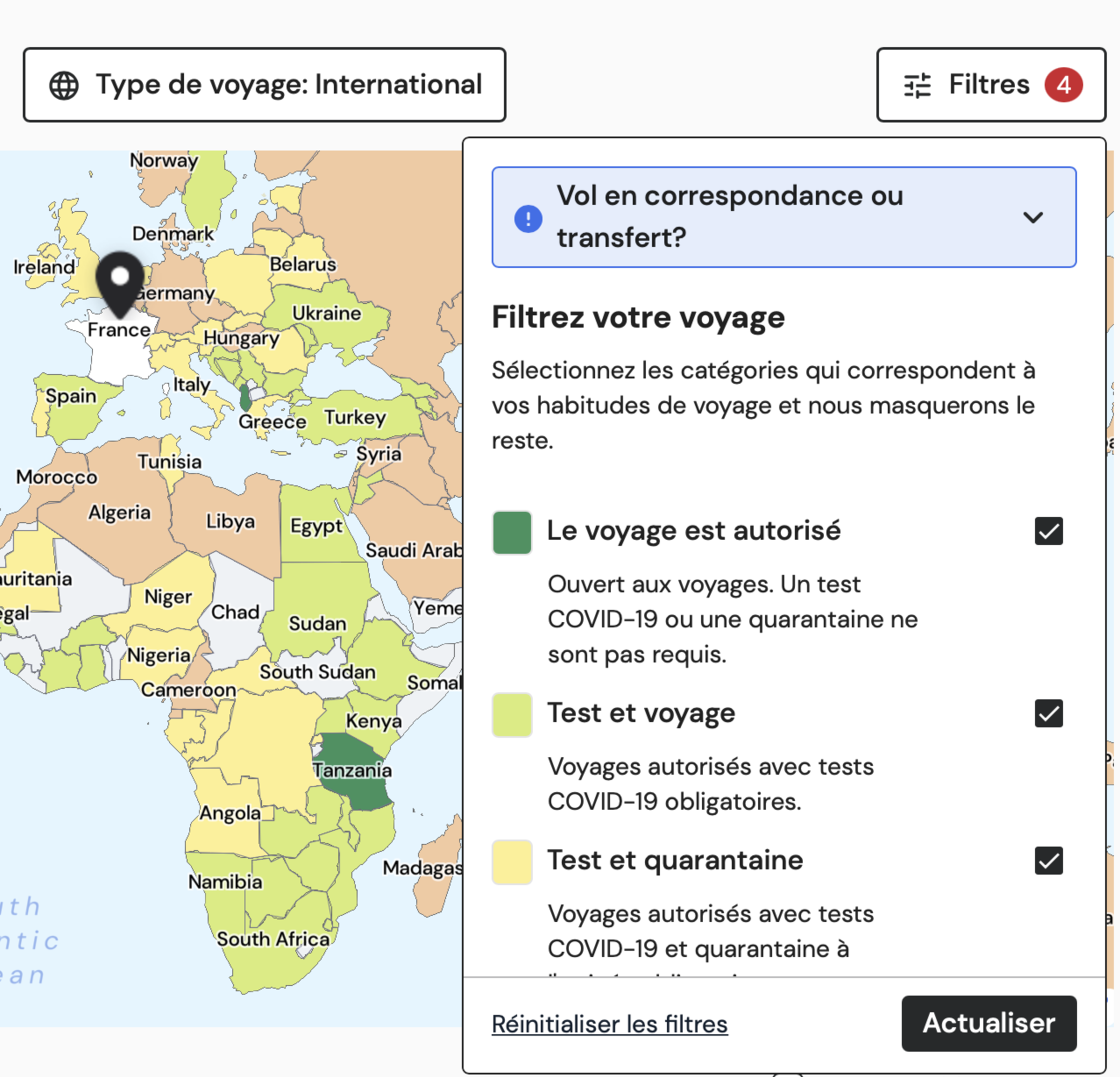Click Egypt on the map
Image resolution: width=1120 pixels, height=1077 pixels.
click(315, 527)
